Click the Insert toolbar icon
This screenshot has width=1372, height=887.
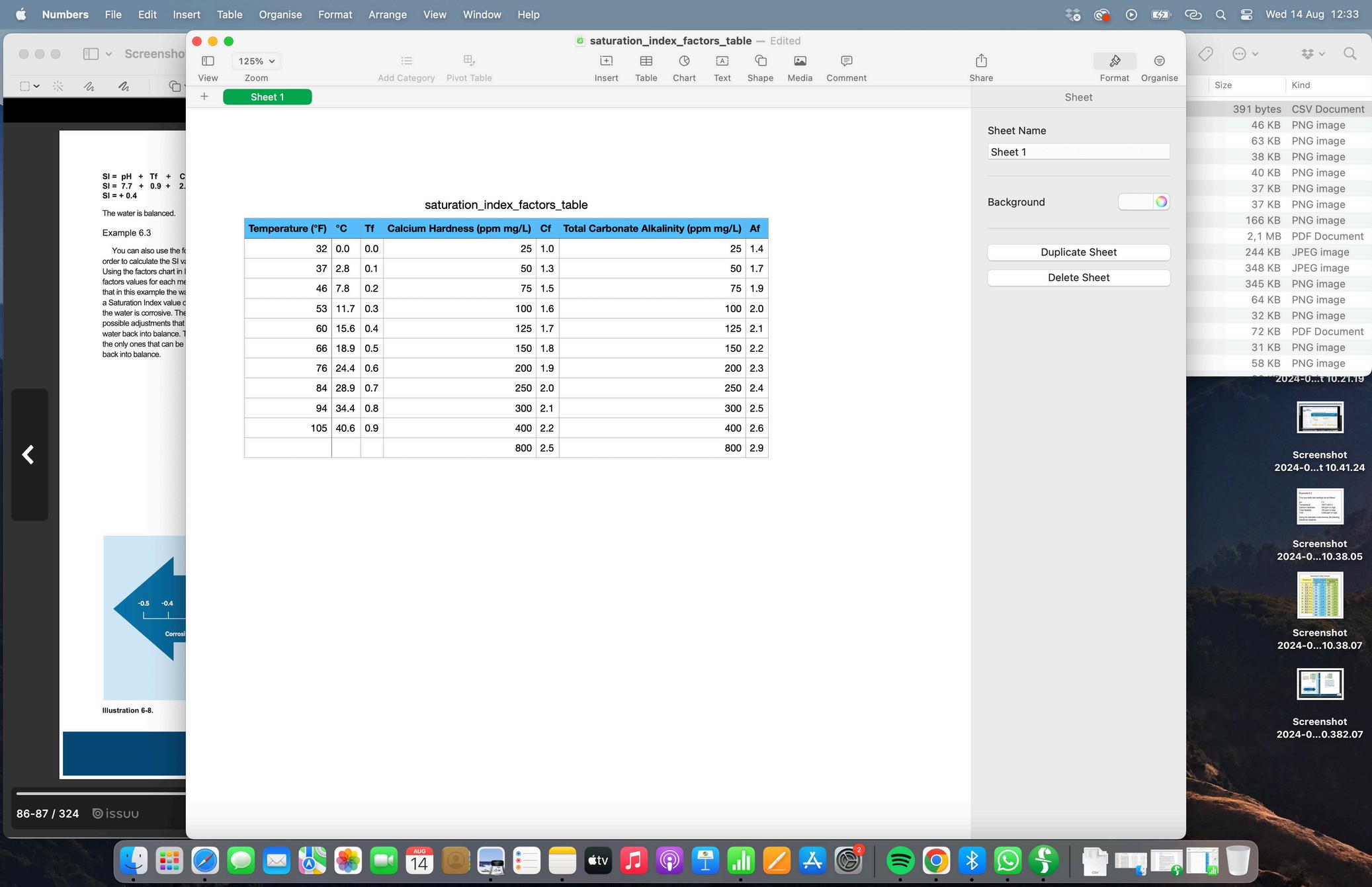[x=606, y=62]
